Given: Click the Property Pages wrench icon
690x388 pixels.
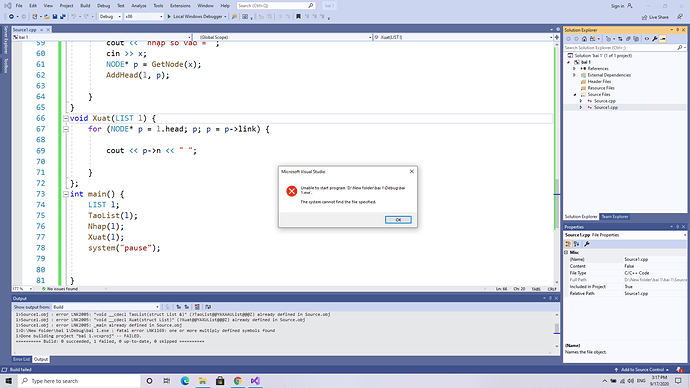Looking at the screenshot, I should 587,244.
